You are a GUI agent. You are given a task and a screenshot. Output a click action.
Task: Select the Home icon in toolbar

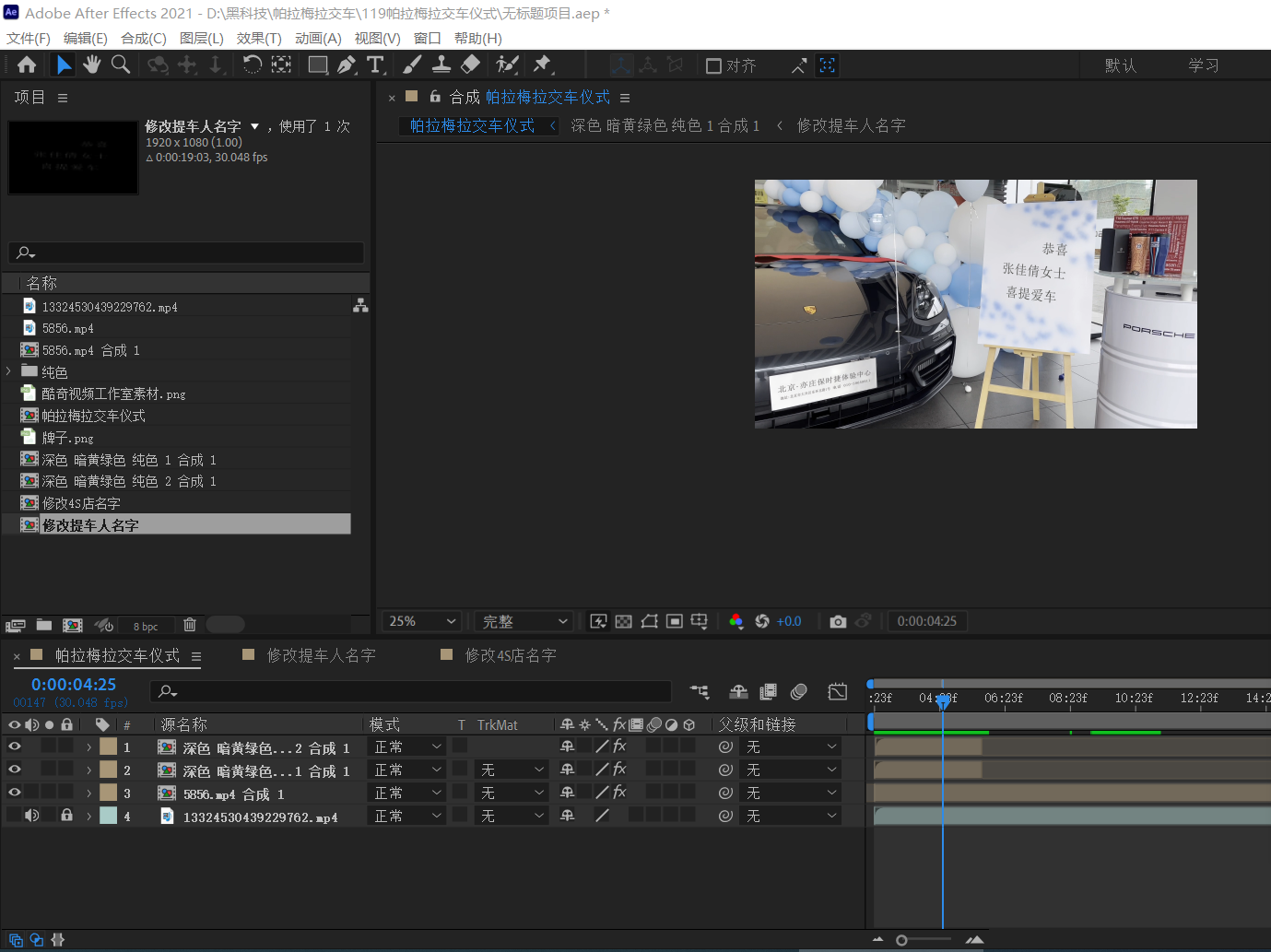tap(27, 65)
